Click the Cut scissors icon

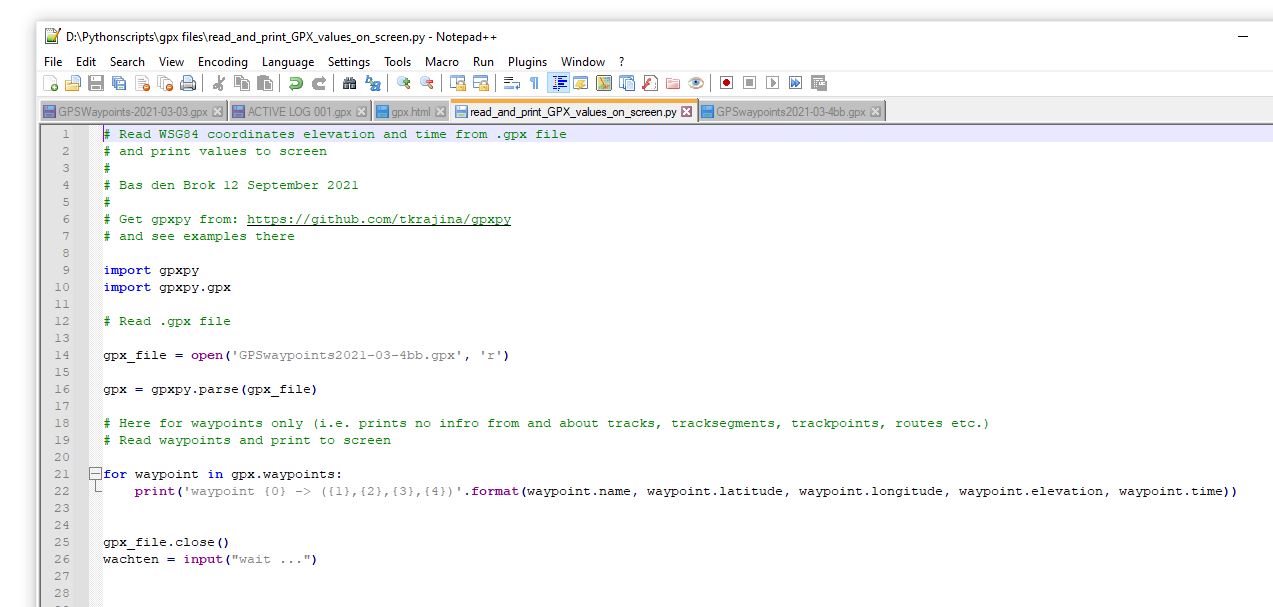pos(219,83)
